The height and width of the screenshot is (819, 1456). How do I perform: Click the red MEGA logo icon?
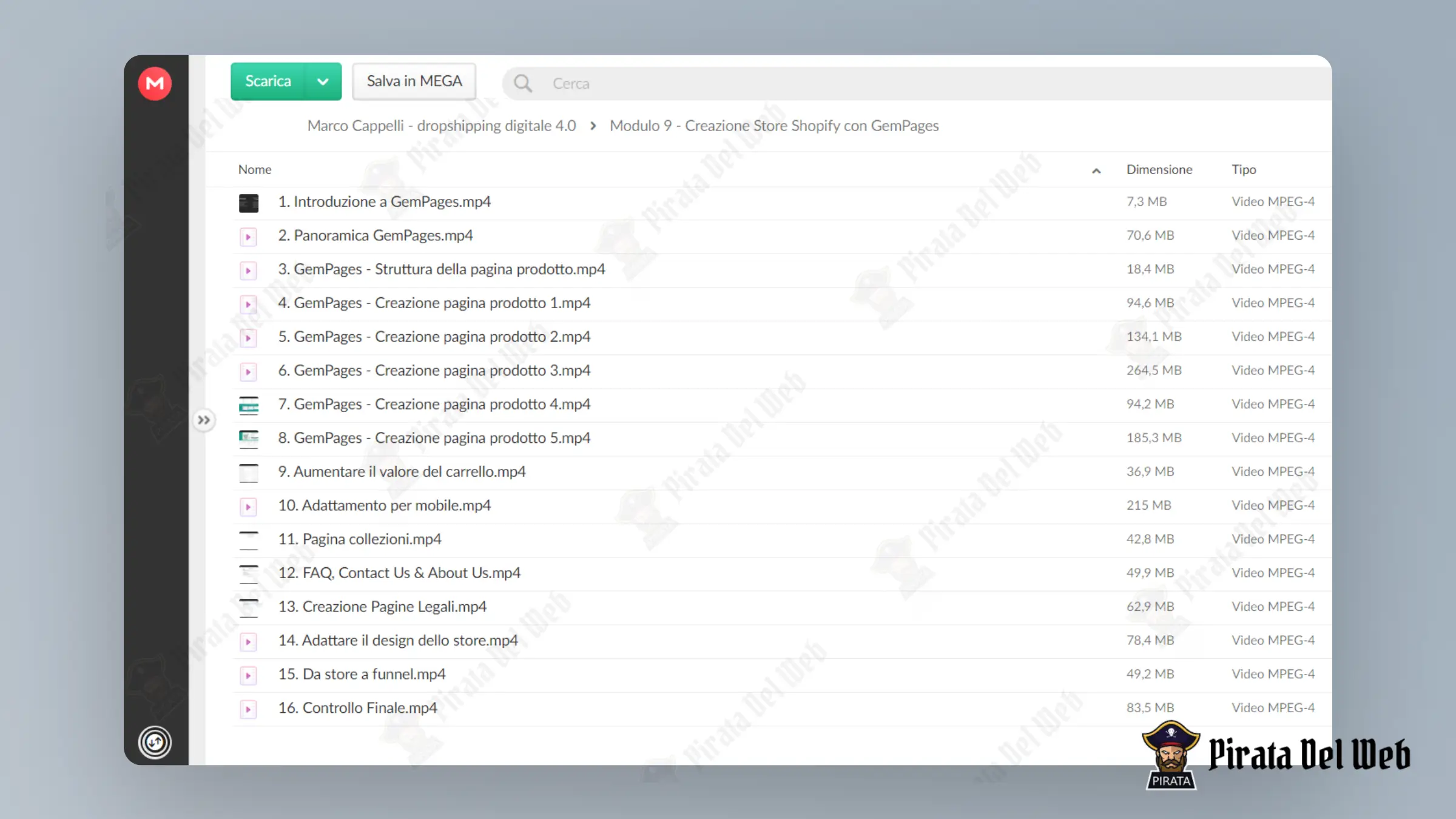[x=155, y=83]
